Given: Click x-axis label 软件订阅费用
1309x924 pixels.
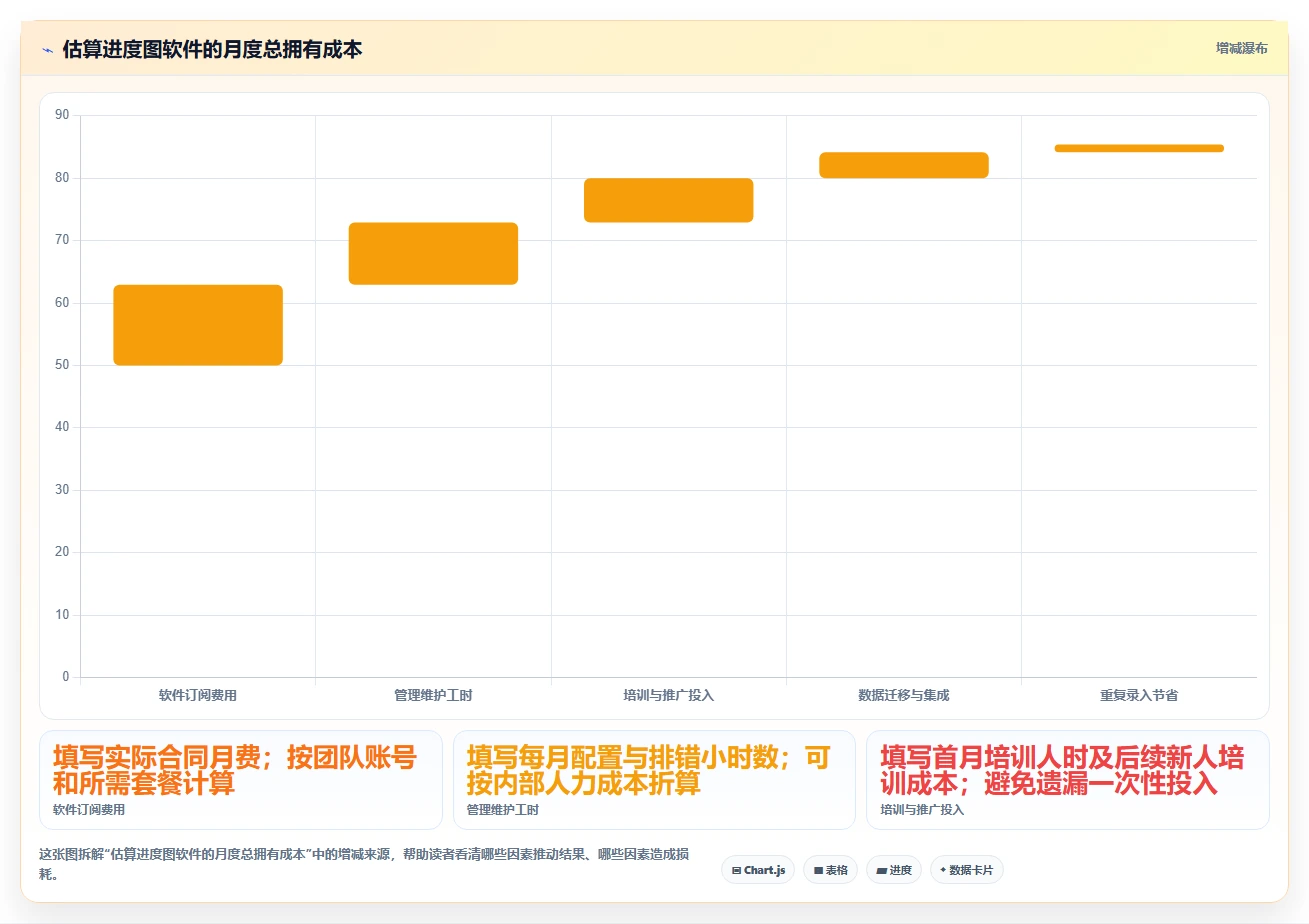Looking at the screenshot, I should [x=198, y=695].
